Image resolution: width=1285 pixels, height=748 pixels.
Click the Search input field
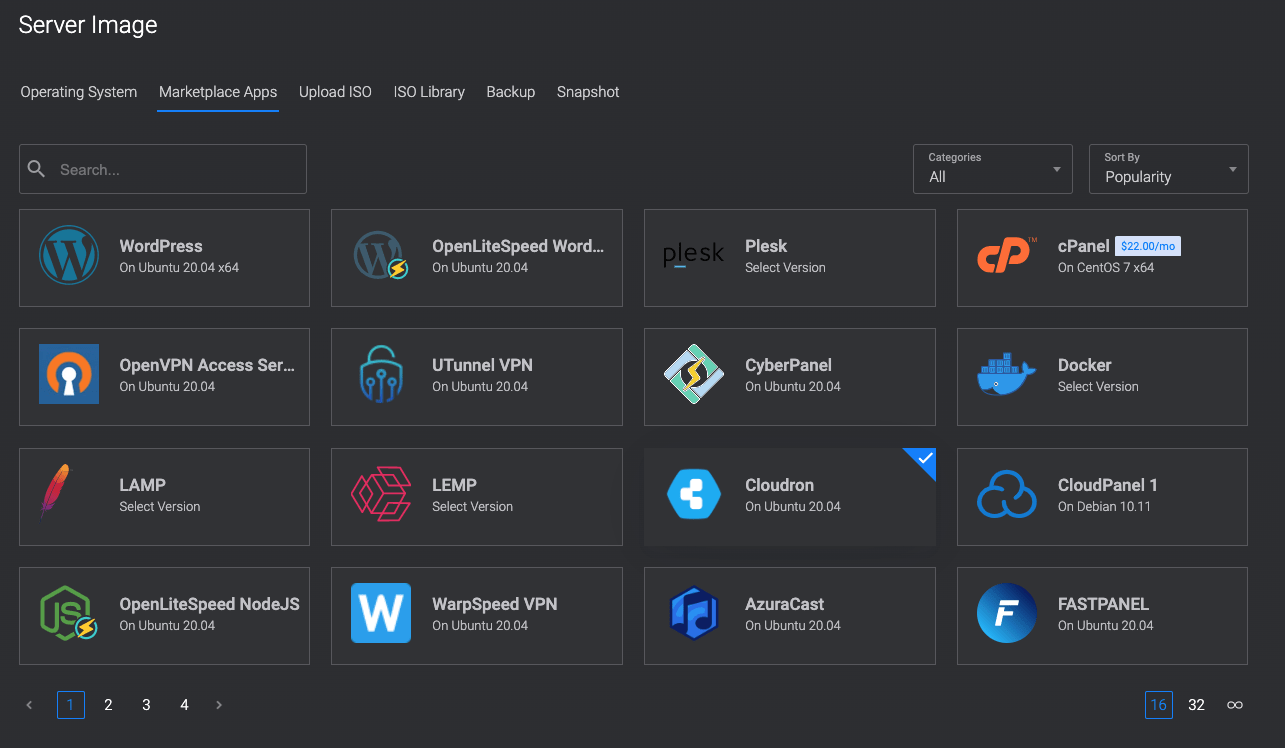click(163, 169)
